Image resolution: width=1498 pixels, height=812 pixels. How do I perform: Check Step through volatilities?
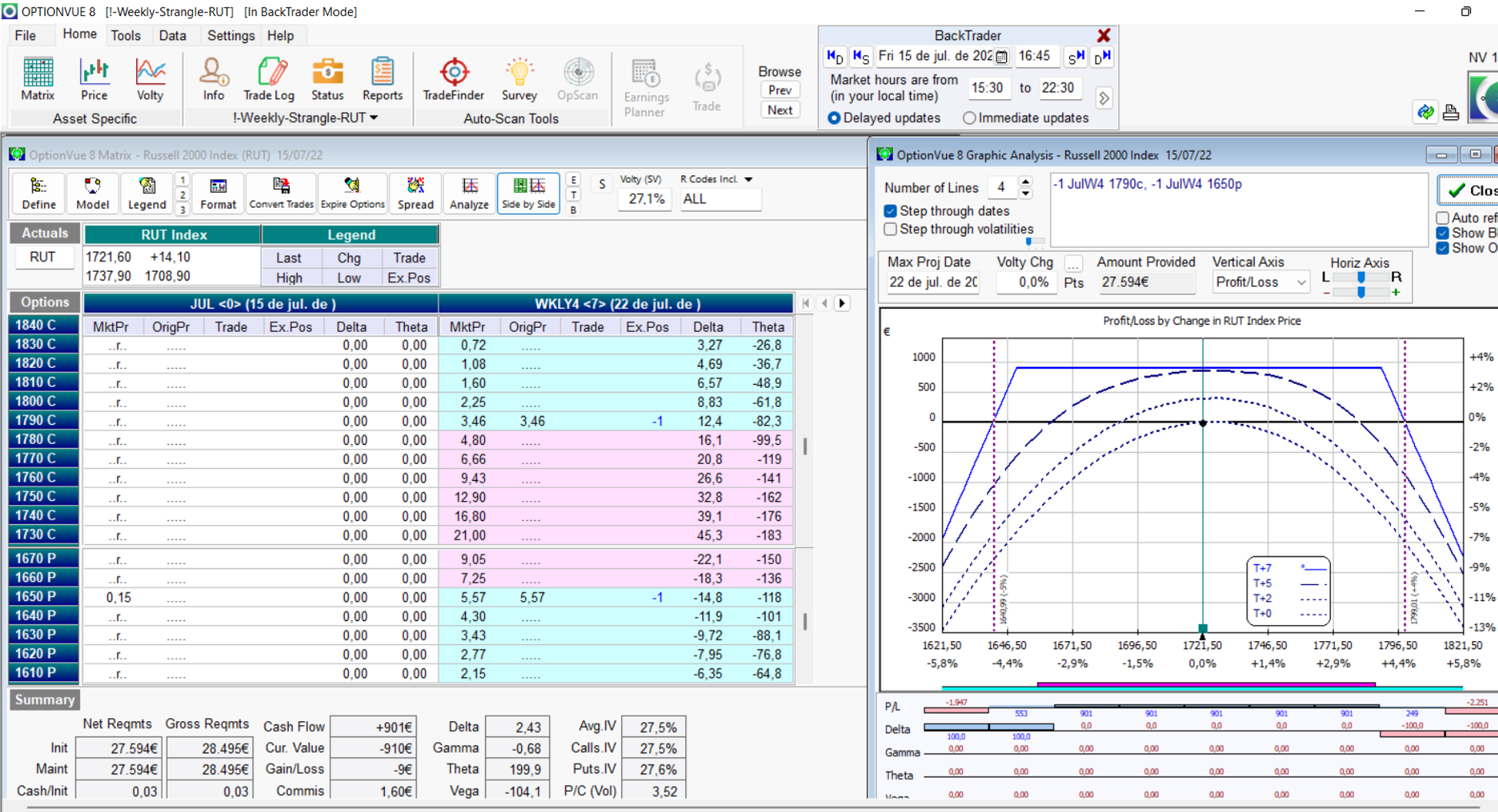891,229
